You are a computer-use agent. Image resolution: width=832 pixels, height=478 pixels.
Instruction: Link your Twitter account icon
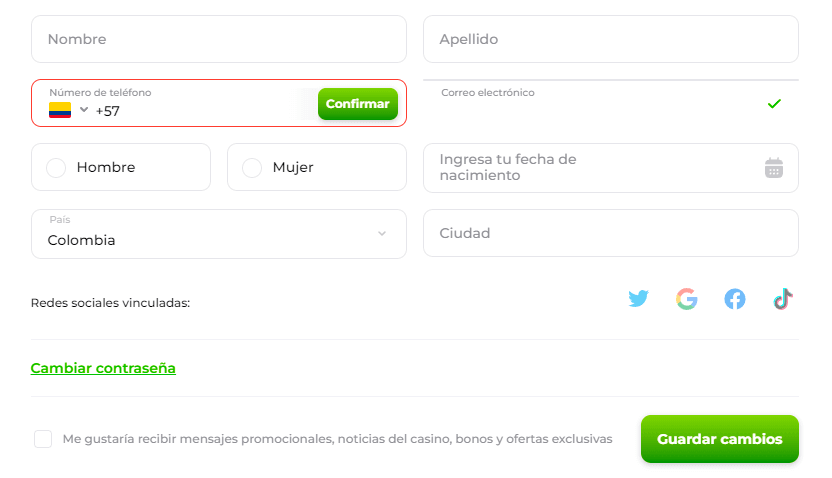[638, 299]
